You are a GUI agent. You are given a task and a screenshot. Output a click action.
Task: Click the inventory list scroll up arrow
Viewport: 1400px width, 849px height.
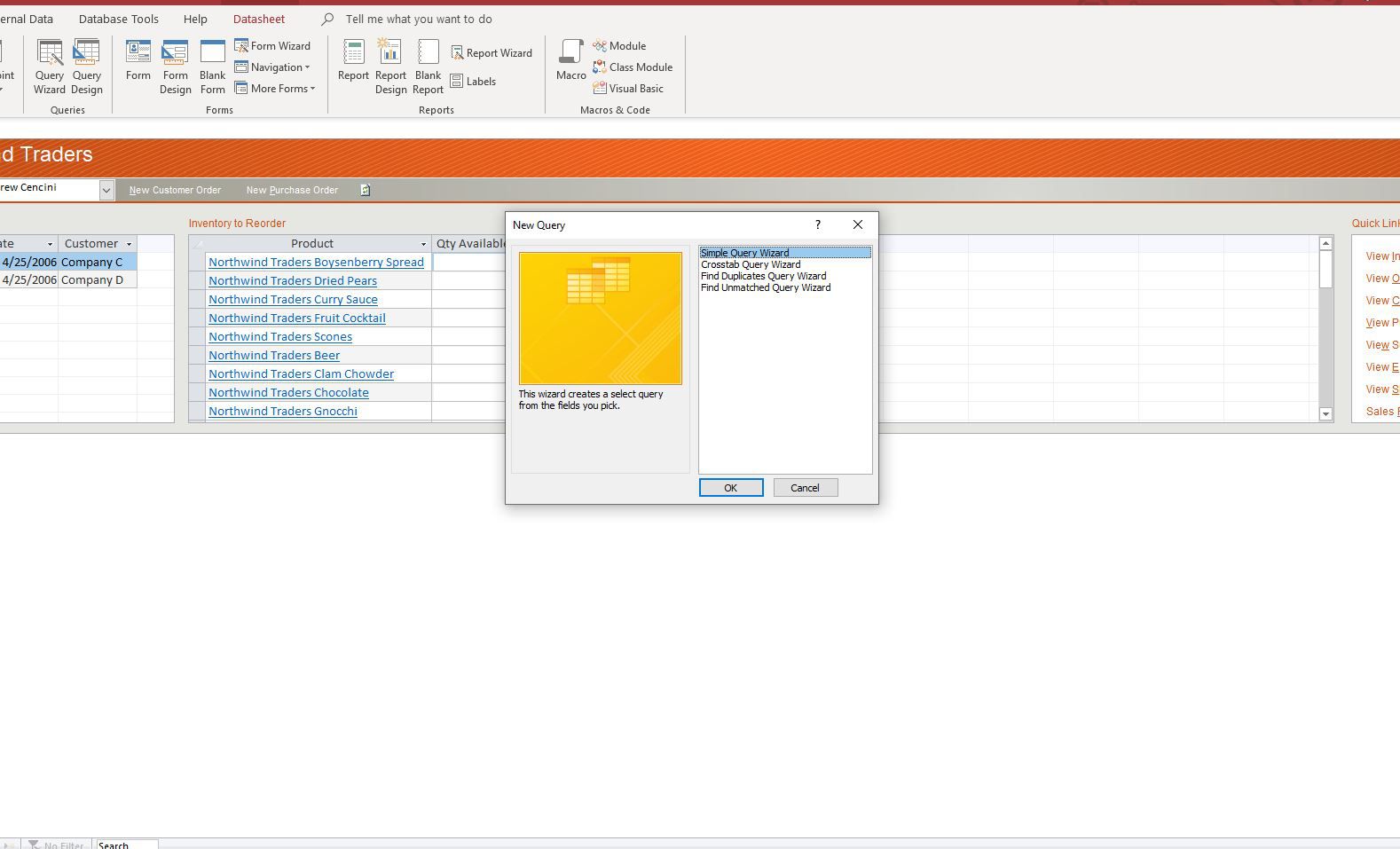(x=1325, y=243)
